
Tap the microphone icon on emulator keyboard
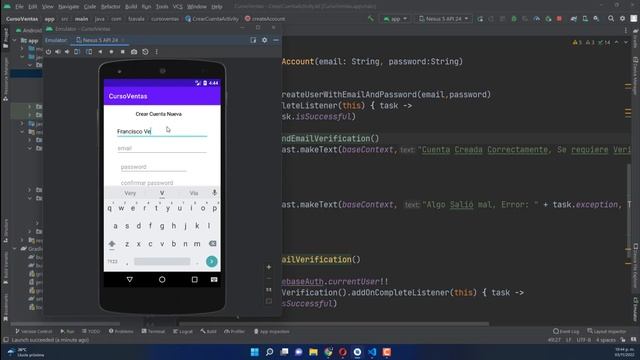[214, 193]
